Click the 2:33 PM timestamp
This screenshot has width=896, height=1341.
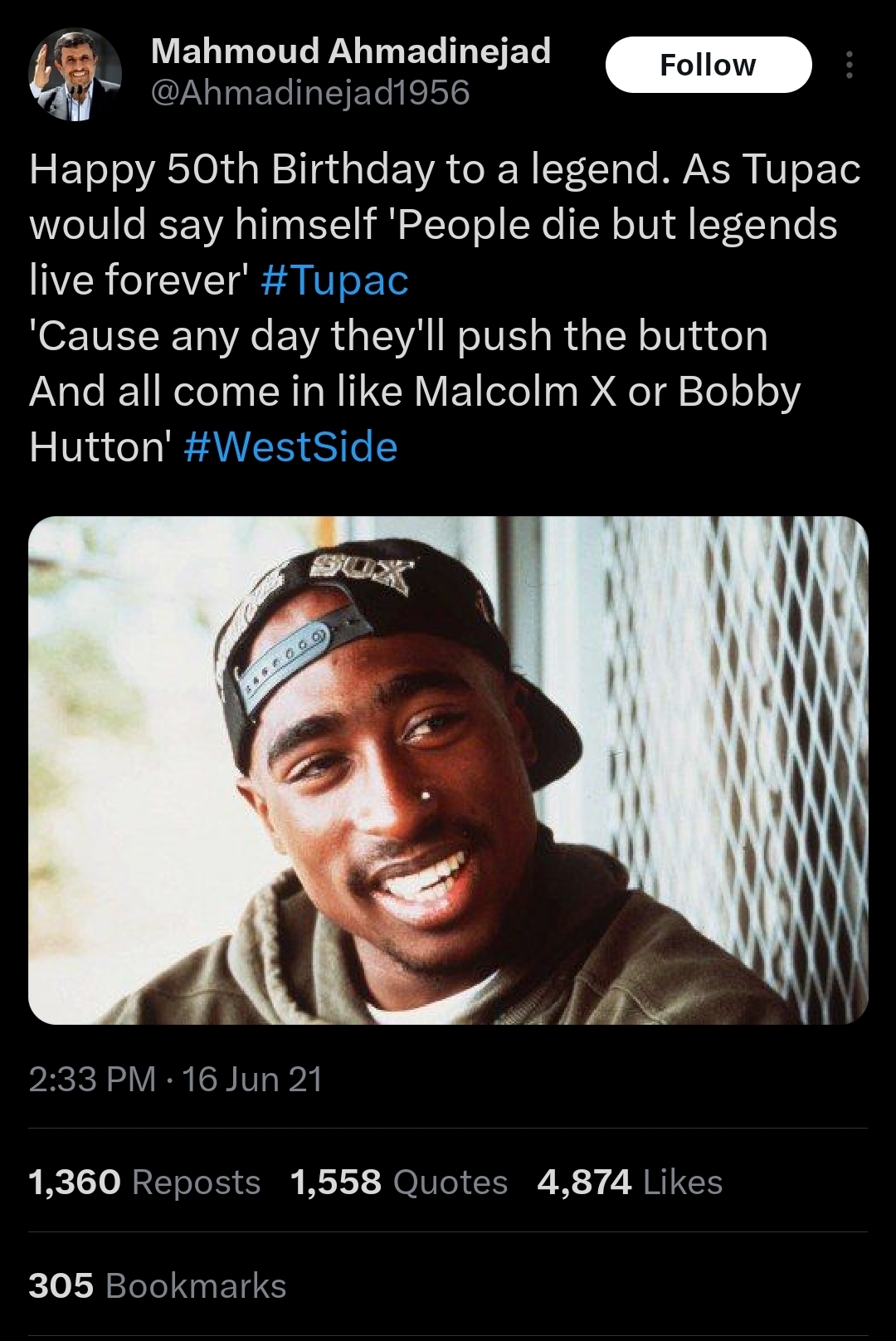click(x=92, y=1079)
